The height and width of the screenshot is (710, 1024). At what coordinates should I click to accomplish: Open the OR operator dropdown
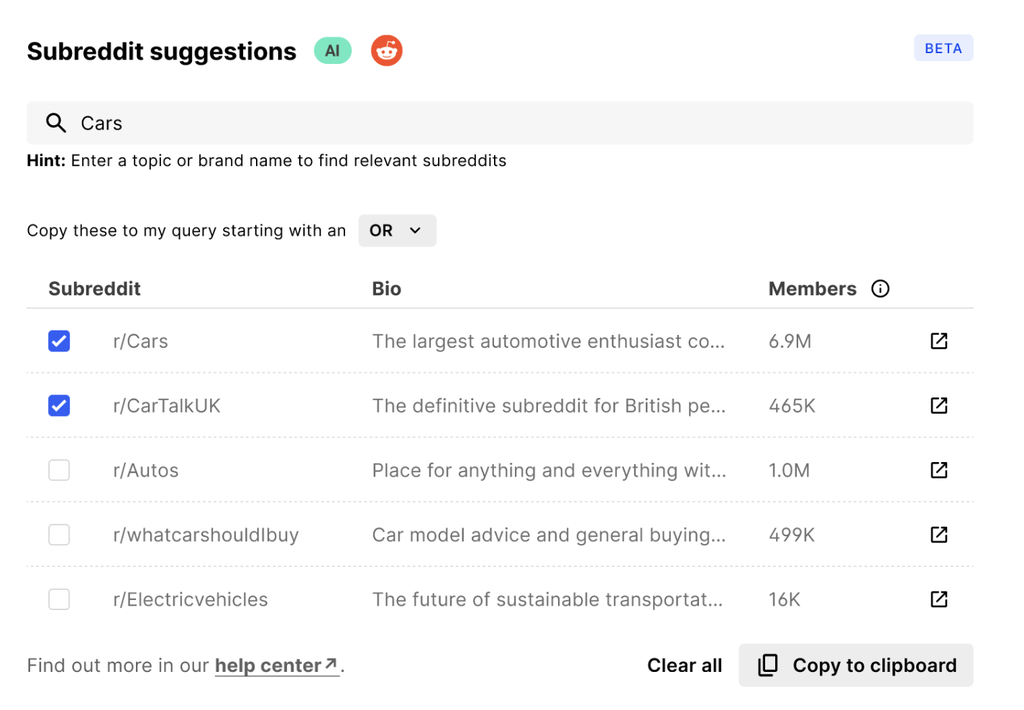pos(397,231)
